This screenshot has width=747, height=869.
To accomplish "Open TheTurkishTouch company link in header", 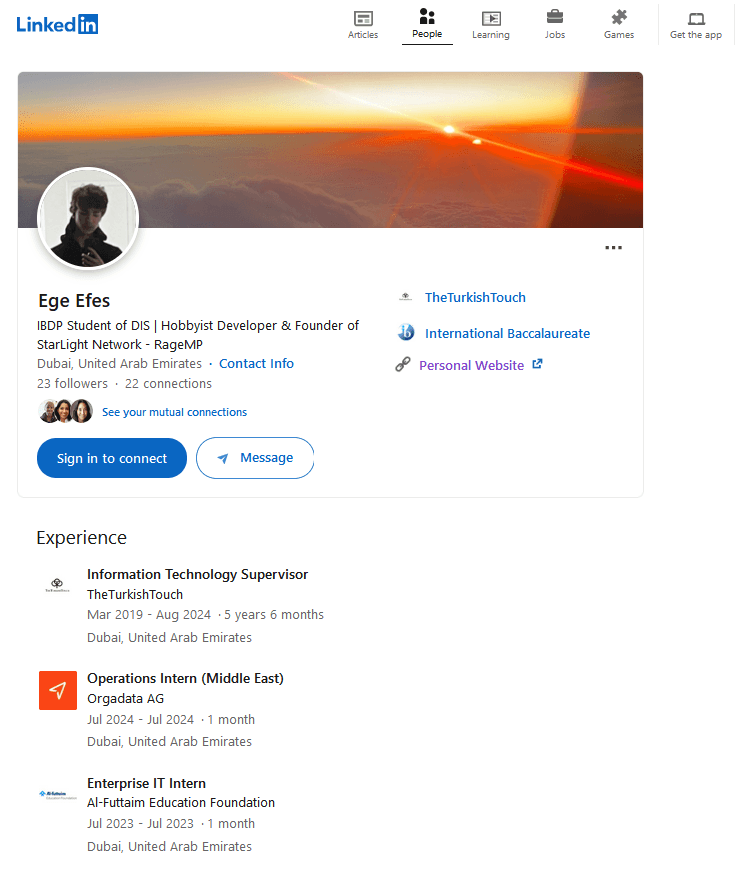I will (475, 298).
